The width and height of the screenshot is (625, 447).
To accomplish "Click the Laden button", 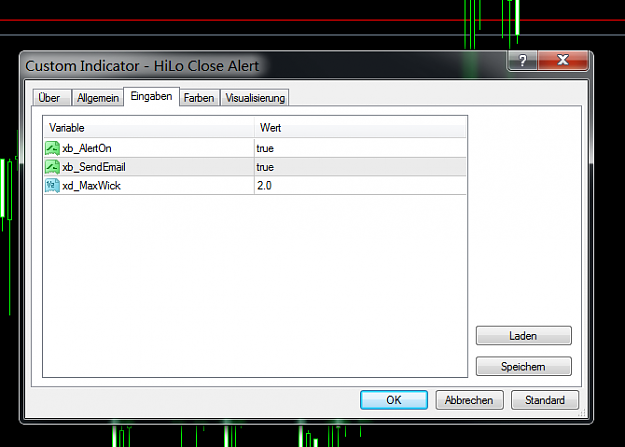I will click(x=523, y=336).
